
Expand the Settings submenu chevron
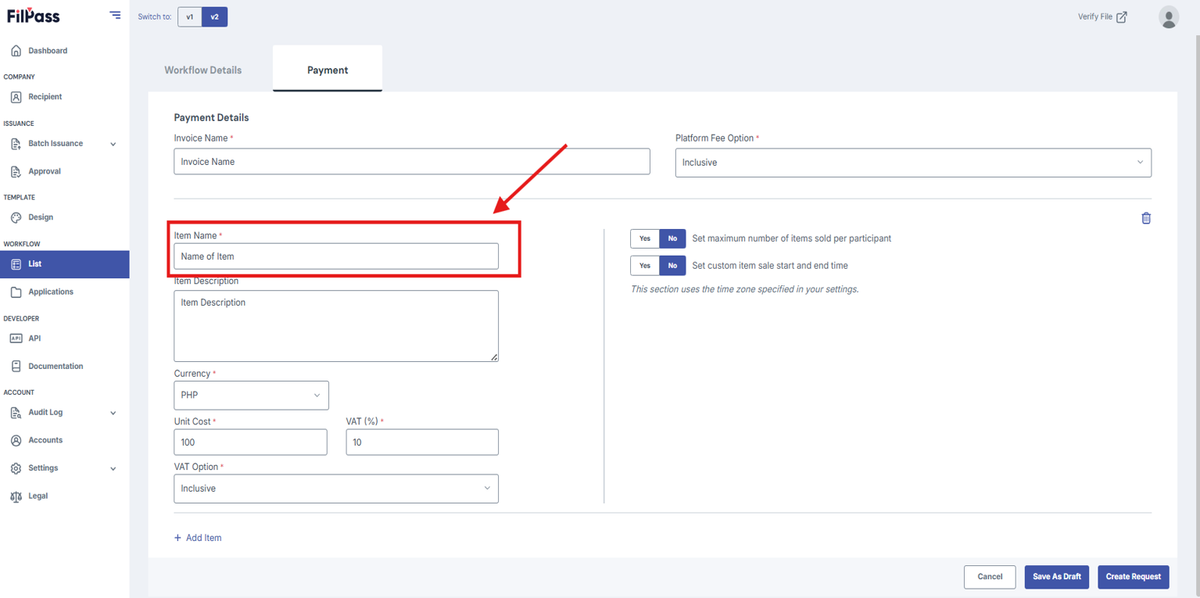[x=113, y=468]
